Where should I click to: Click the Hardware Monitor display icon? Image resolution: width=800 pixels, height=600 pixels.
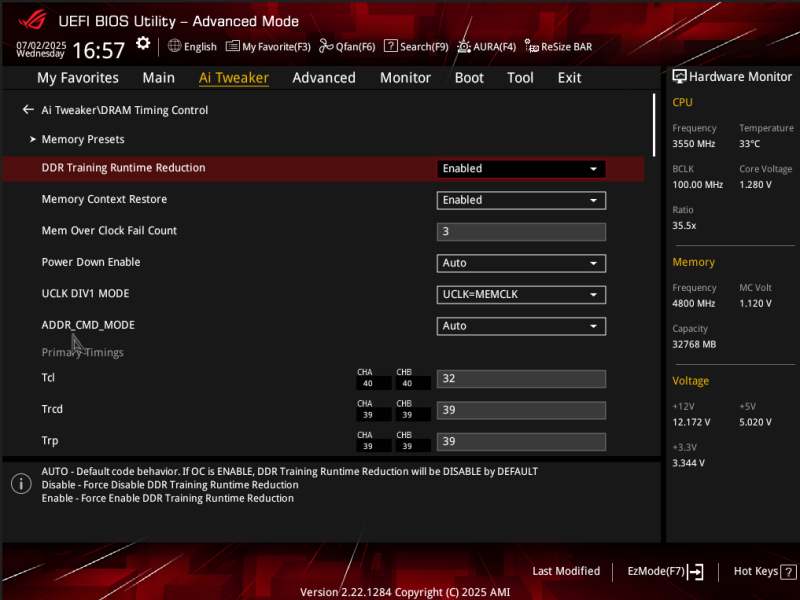[x=679, y=77]
